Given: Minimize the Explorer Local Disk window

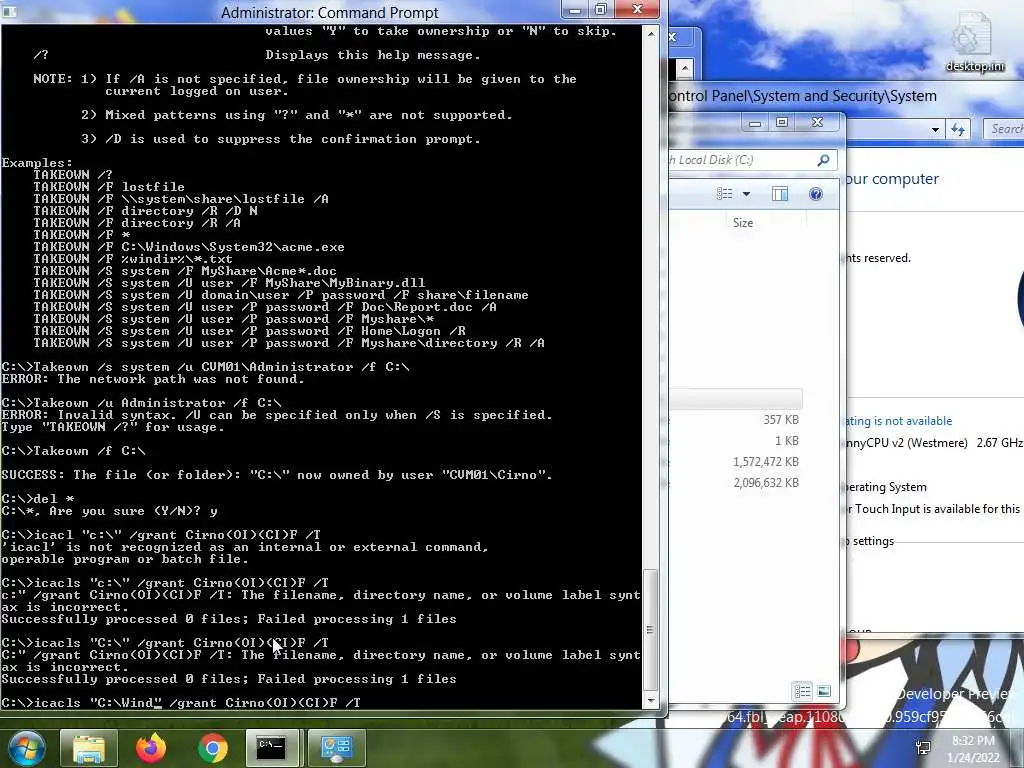Looking at the screenshot, I should 754,123.
